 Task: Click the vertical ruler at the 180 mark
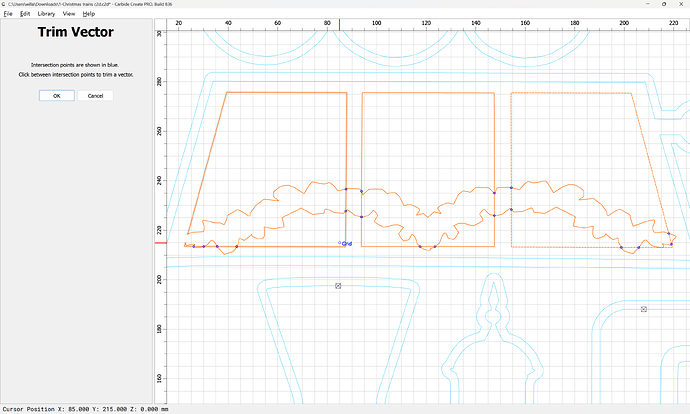point(160,328)
